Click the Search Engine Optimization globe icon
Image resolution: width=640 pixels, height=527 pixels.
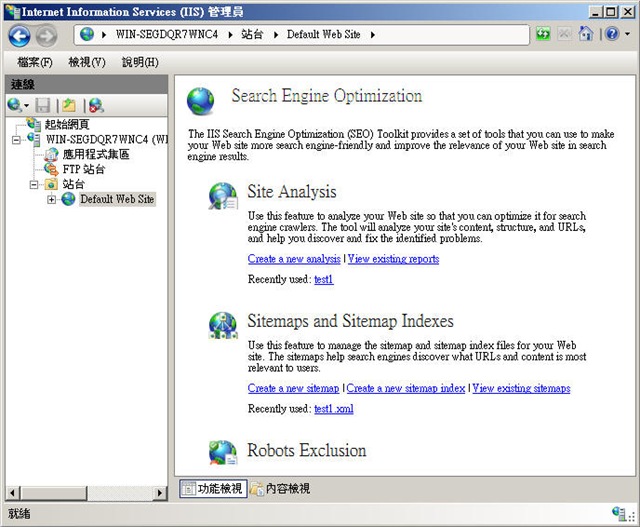tap(200, 101)
